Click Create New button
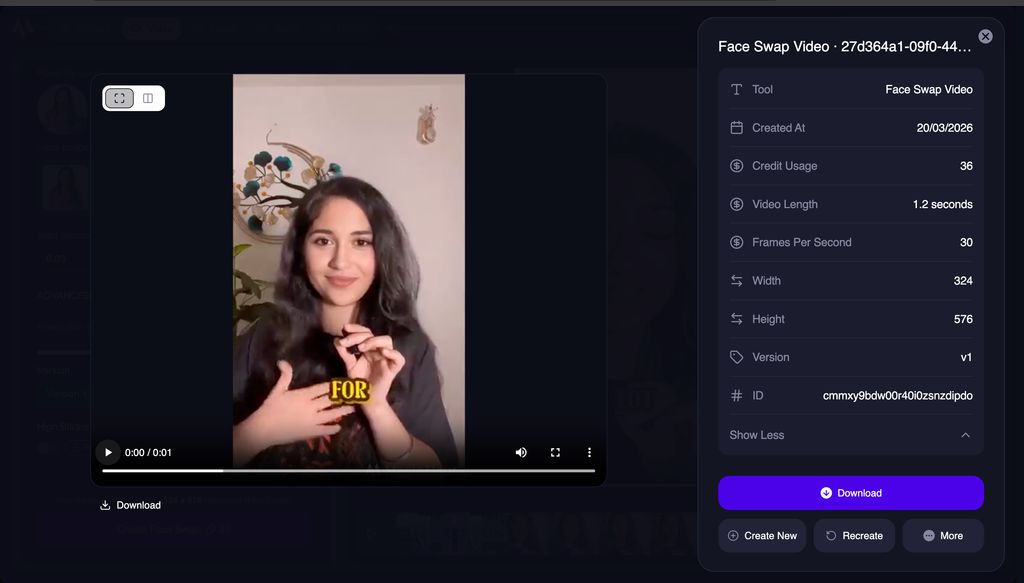This screenshot has width=1024, height=583. point(762,535)
